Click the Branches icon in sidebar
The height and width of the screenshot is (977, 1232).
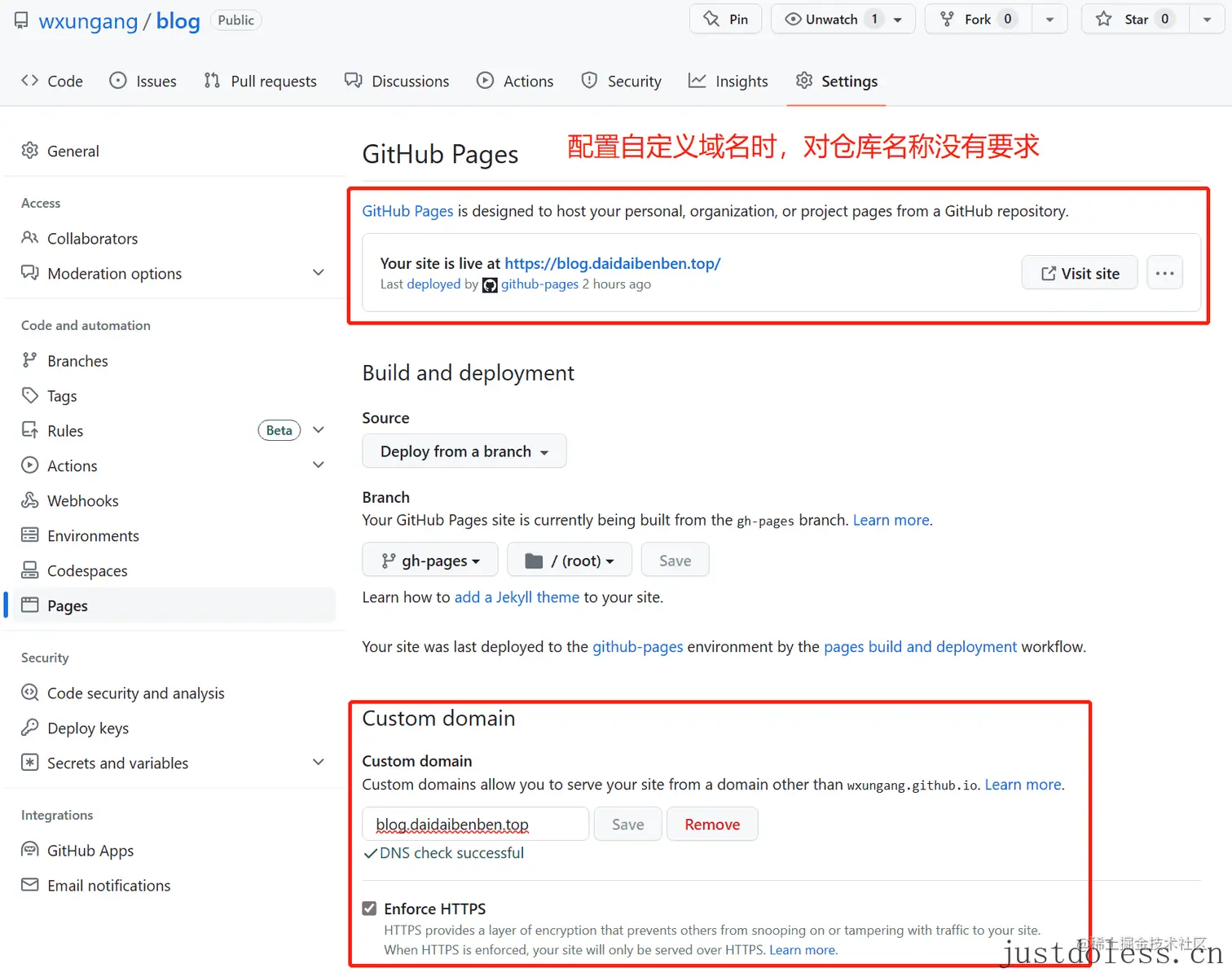click(x=30, y=359)
